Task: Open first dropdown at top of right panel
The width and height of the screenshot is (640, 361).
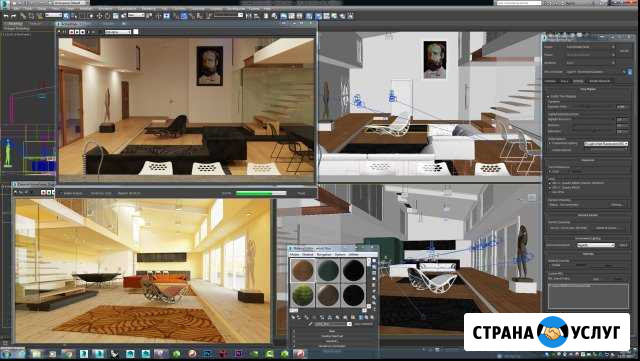Action: click(x=591, y=47)
